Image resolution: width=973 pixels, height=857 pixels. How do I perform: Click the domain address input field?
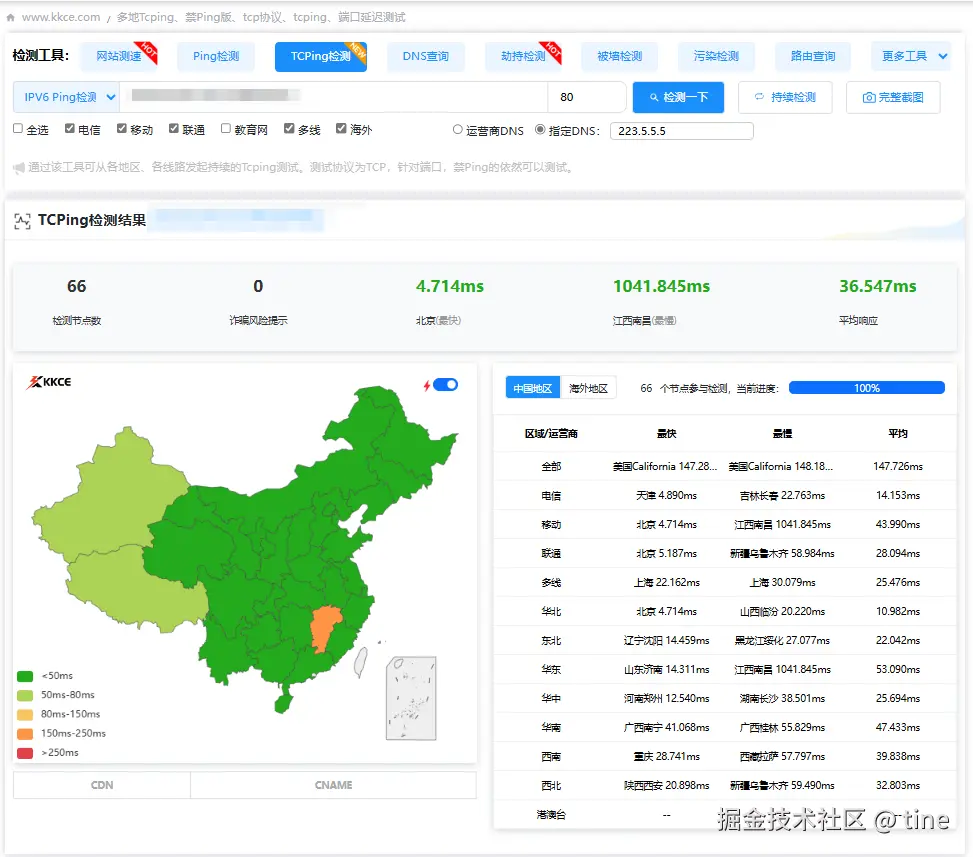coord(334,97)
